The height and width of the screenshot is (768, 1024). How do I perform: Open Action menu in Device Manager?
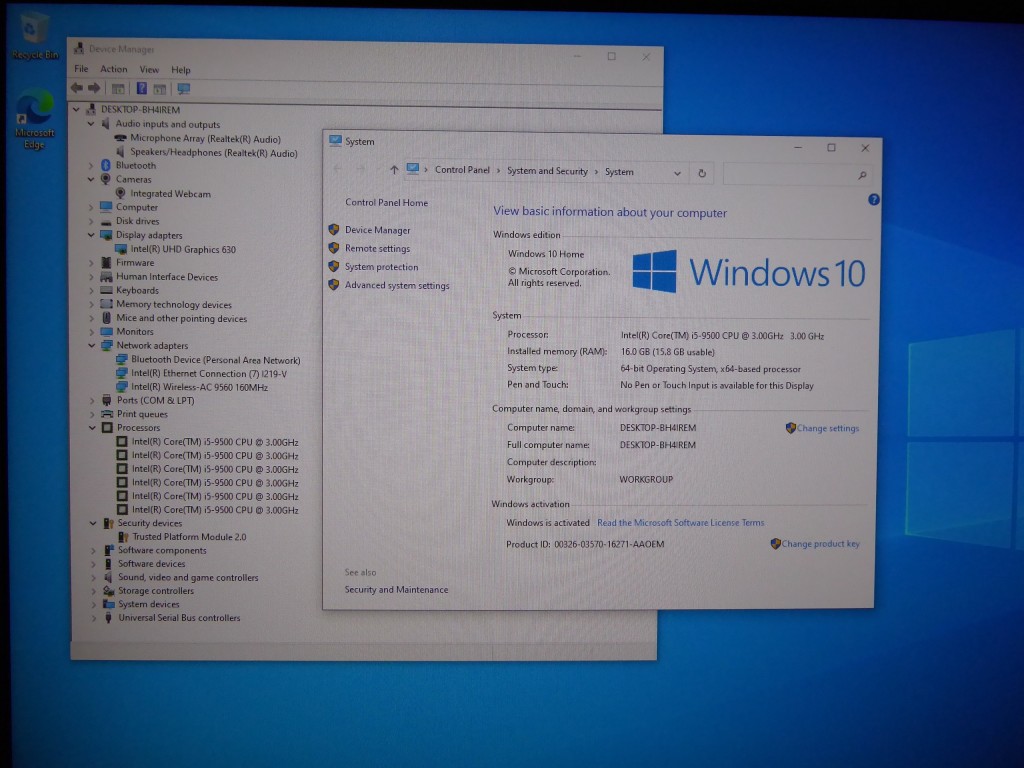114,69
